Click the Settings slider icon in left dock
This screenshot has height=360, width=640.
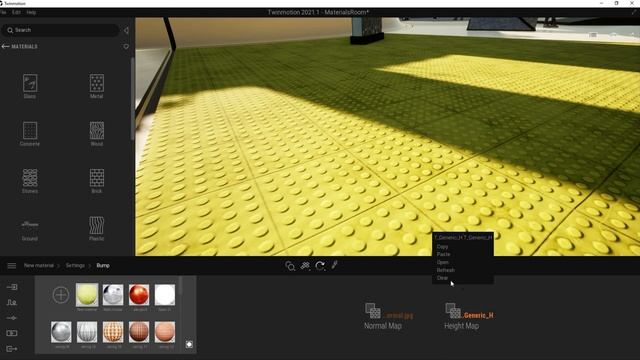pos(12,318)
